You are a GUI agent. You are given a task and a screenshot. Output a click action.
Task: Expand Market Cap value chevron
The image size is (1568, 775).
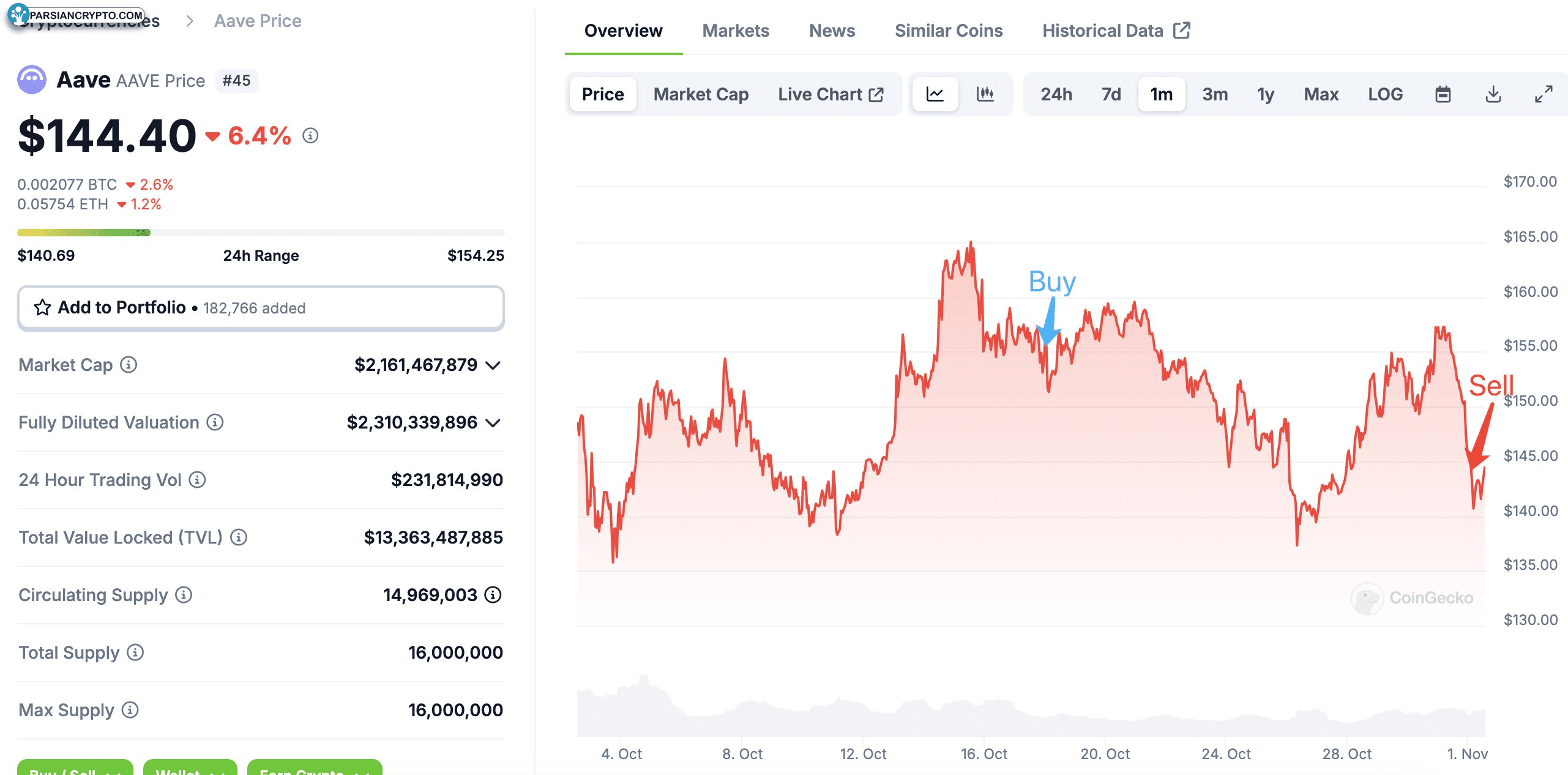[493, 365]
